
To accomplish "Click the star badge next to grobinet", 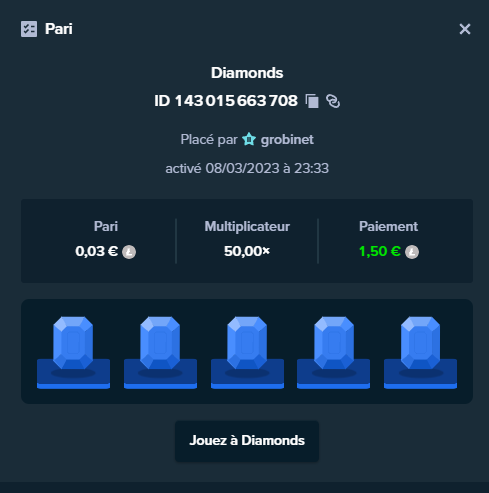I will point(249,139).
